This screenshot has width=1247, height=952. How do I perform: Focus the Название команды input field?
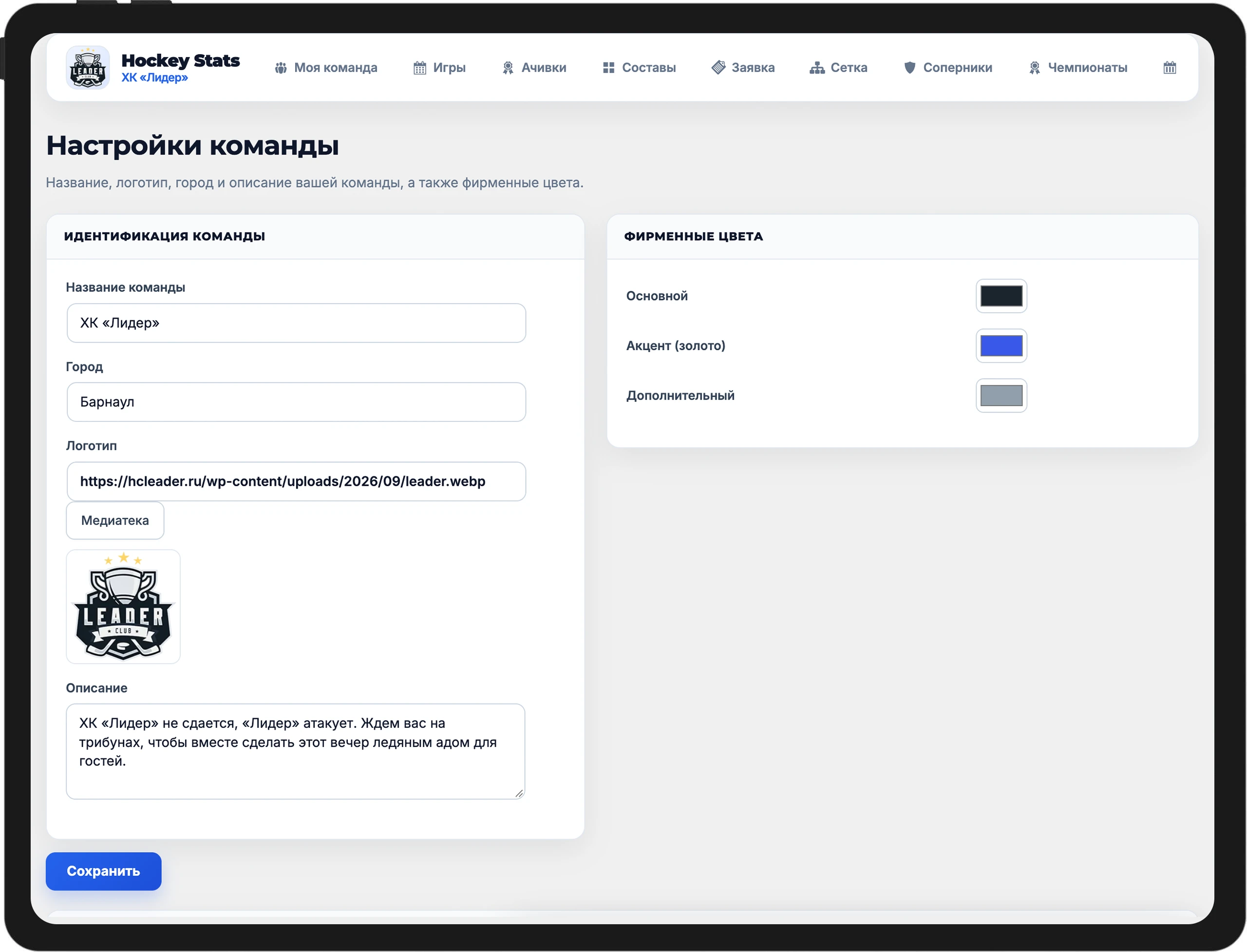click(x=296, y=323)
